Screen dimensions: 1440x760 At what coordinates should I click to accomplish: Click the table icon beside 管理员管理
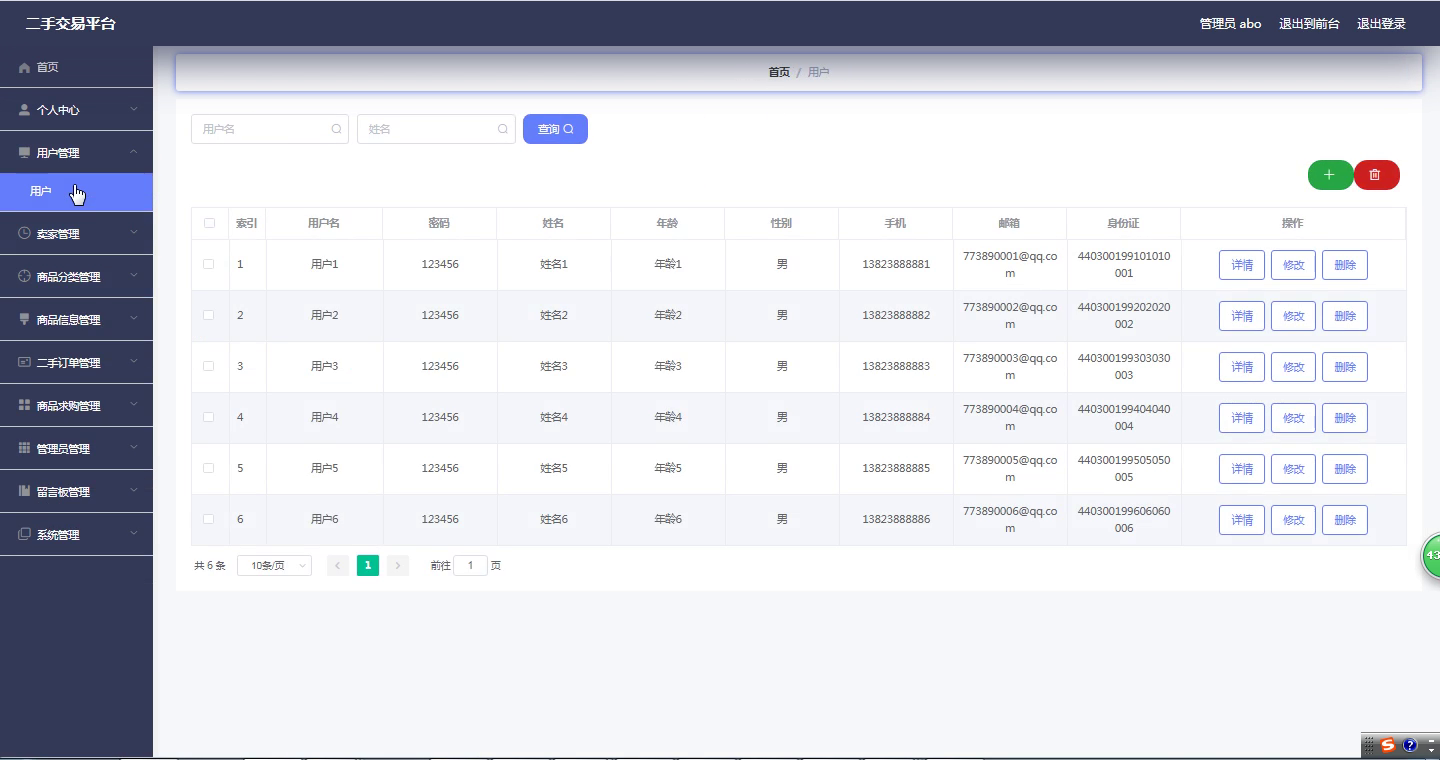pos(25,448)
